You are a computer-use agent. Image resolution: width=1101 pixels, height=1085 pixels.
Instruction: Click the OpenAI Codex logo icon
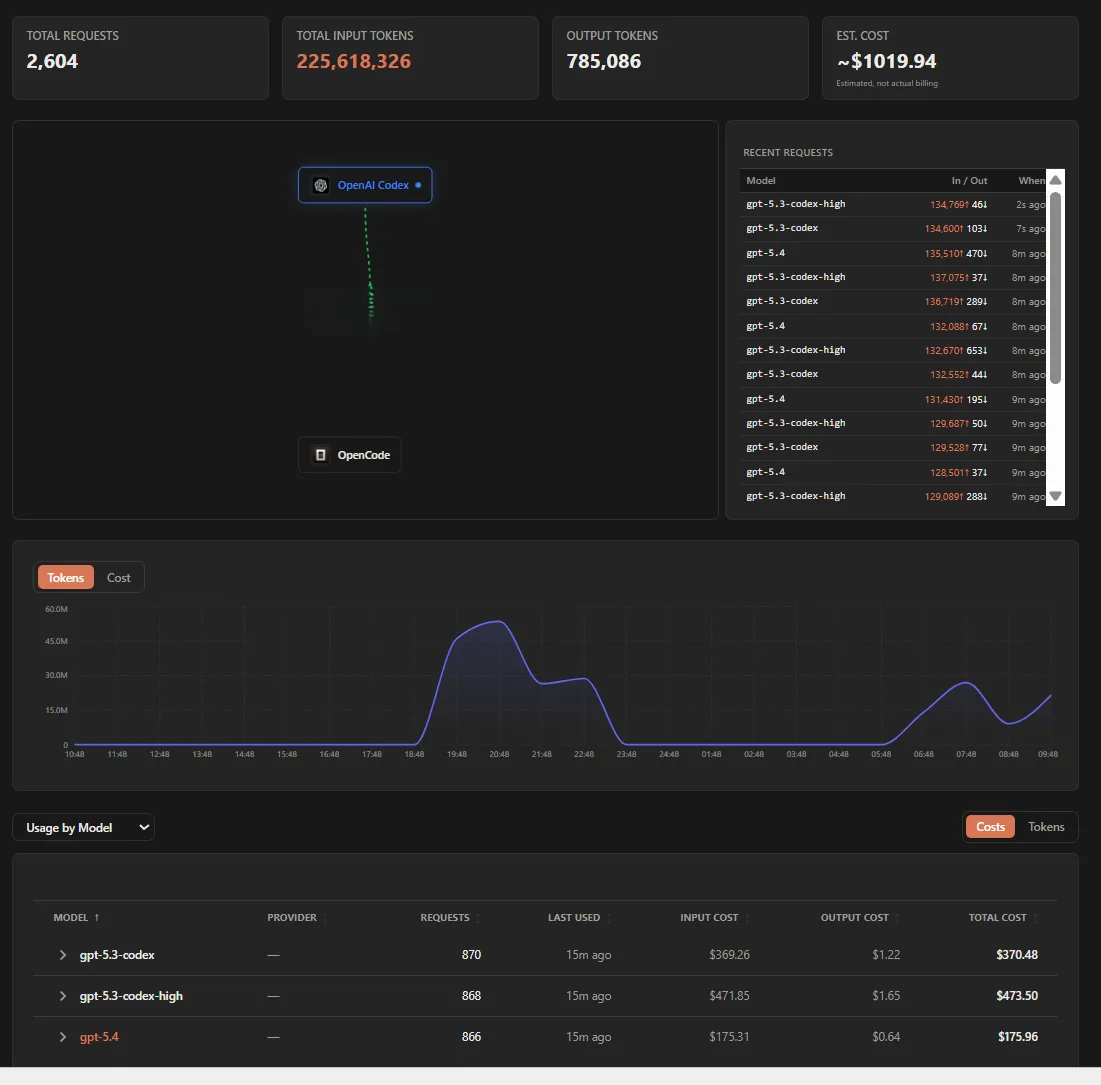pyautogui.click(x=320, y=185)
